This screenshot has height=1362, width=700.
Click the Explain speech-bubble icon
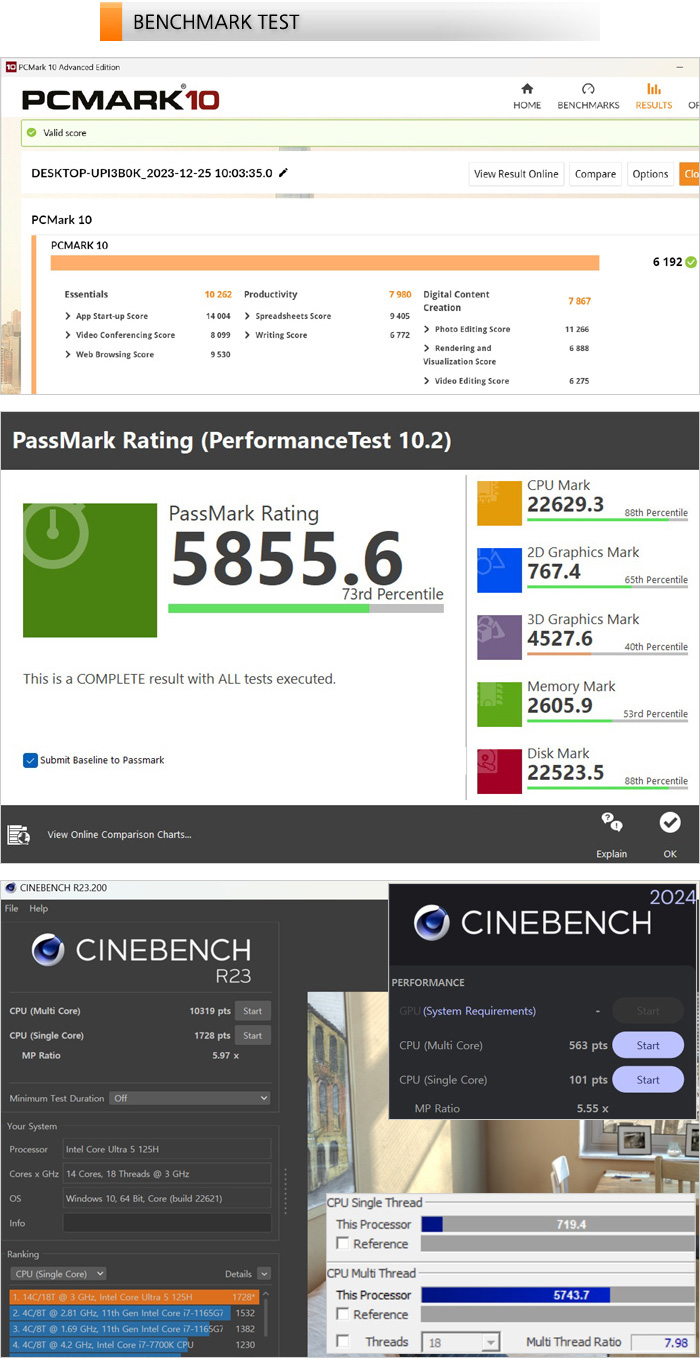point(612,823)
